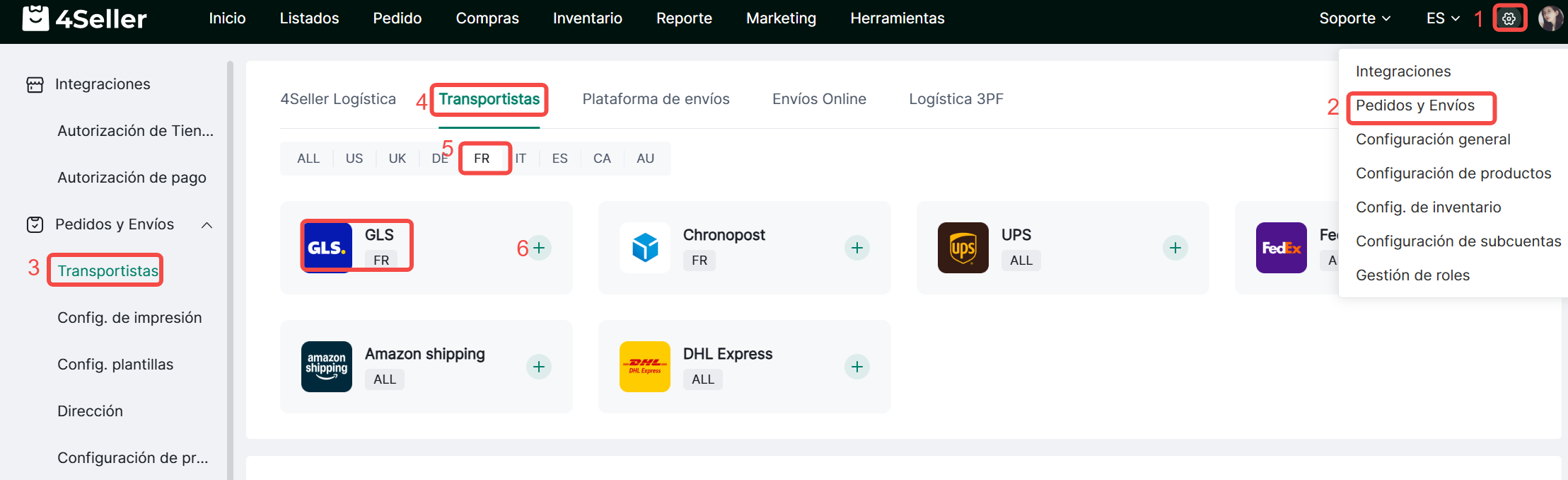Add DHL Express with plus icon

[856, 367]
